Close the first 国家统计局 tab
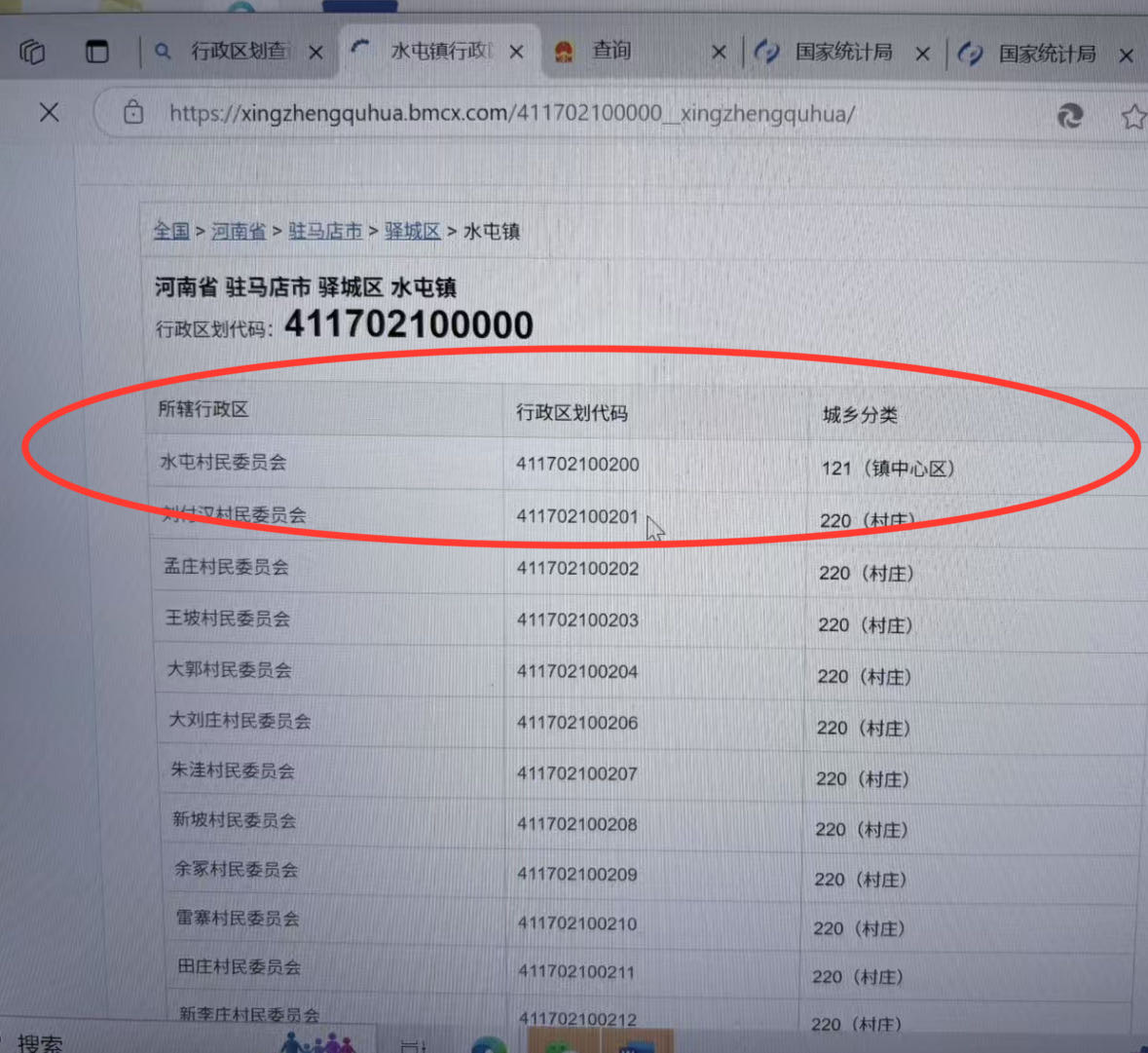 [922, 54]
